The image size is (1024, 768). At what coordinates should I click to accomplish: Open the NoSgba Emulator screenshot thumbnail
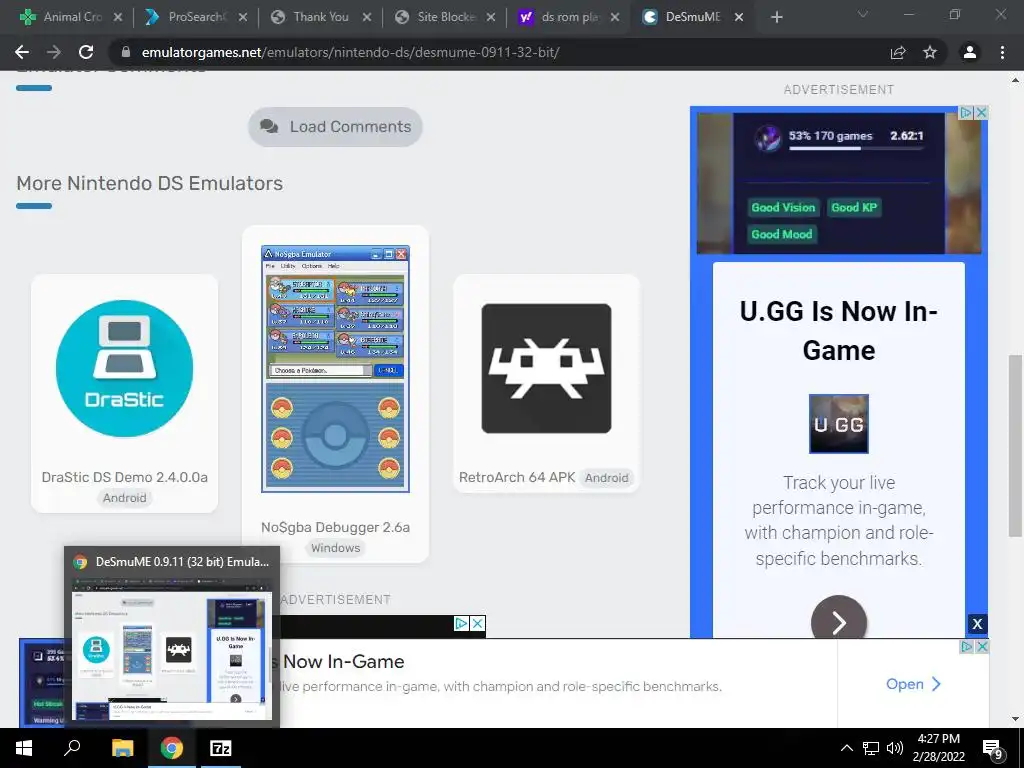(335, 368)
